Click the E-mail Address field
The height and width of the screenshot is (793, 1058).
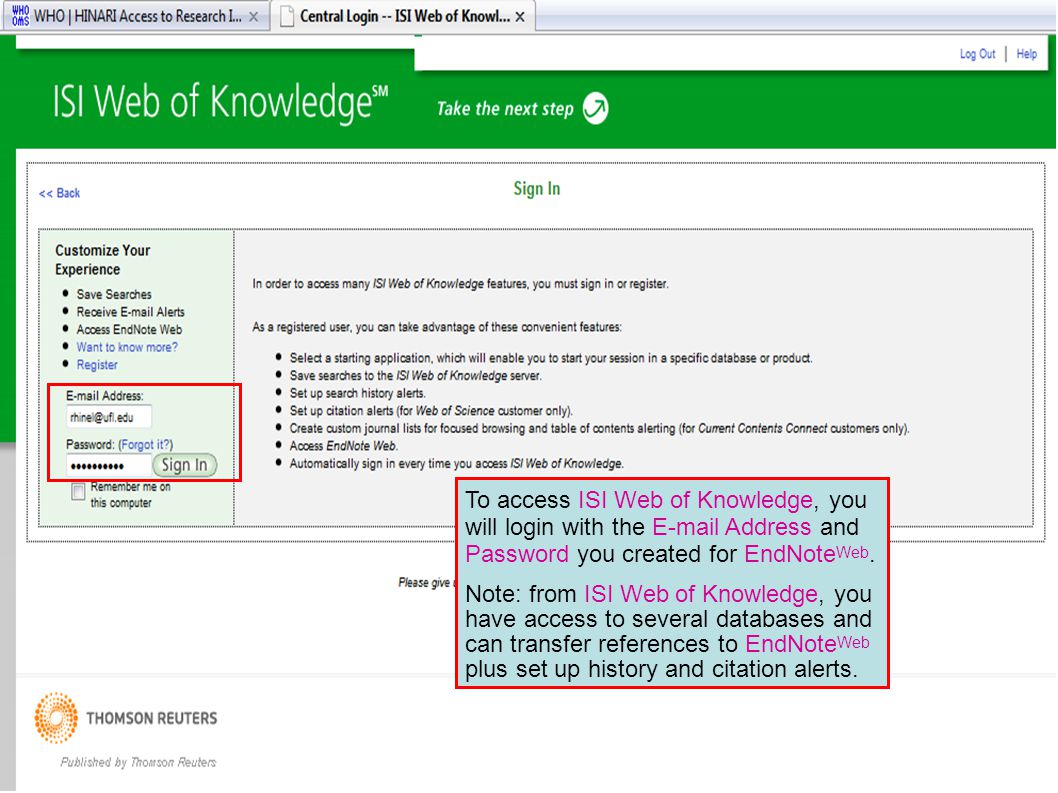(109, 417)
